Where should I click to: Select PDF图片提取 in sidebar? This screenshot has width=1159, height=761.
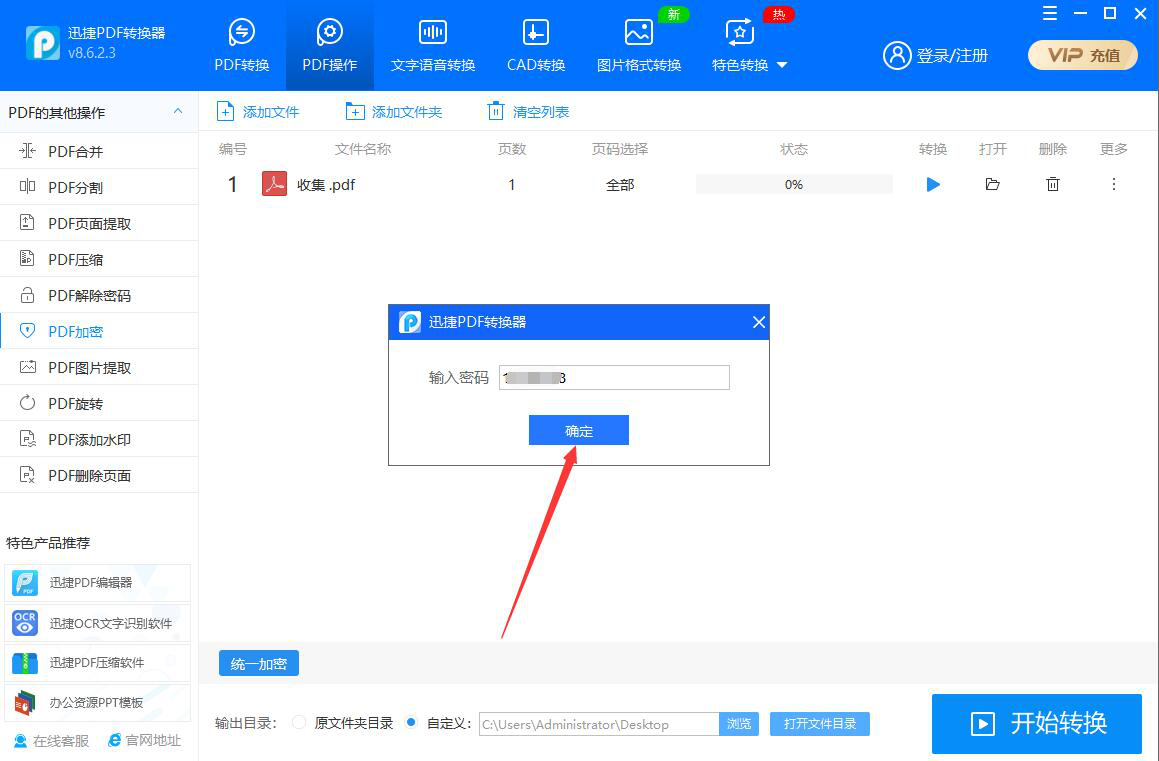pos(99,367)
